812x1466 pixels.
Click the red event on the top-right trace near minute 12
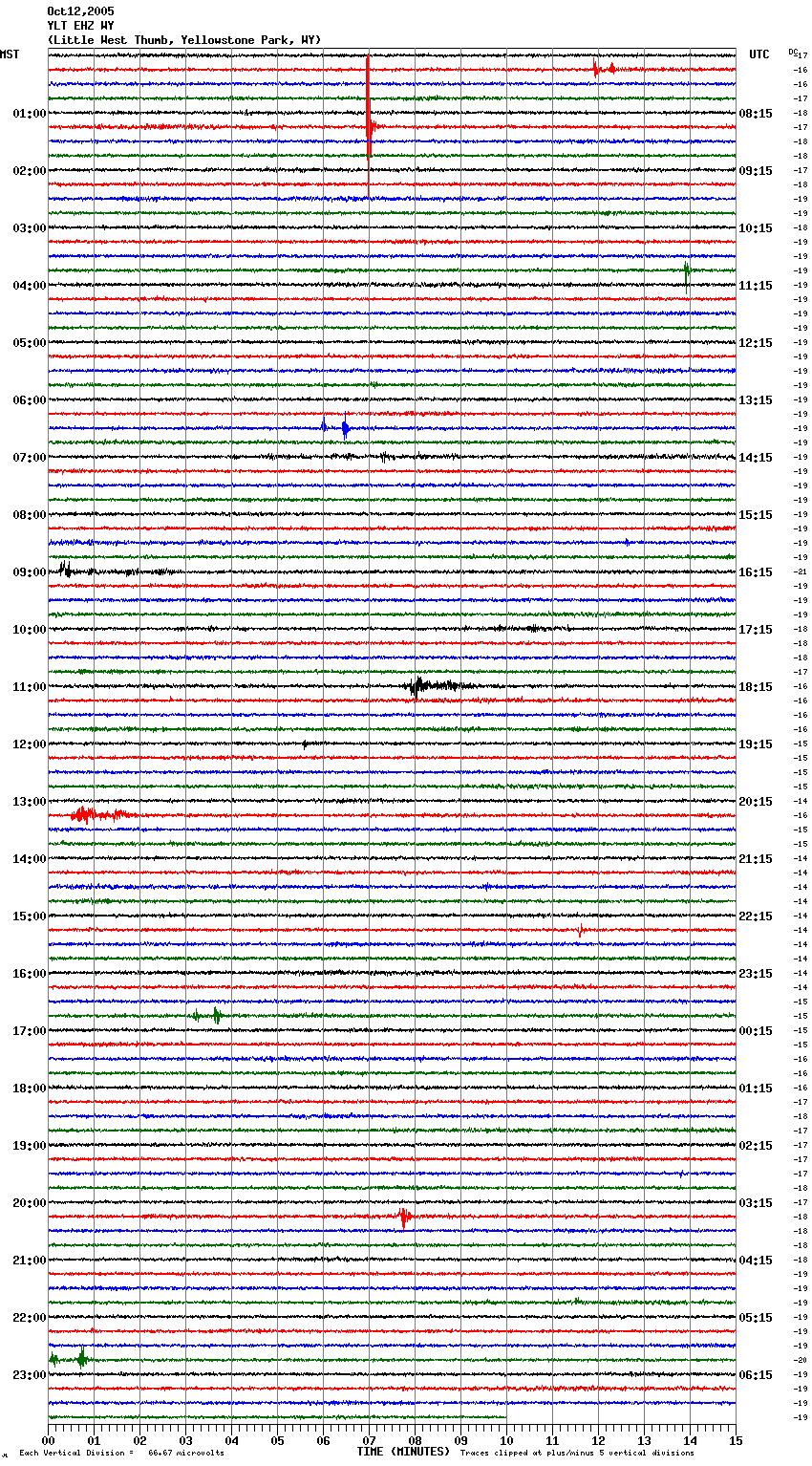coord(604,69)
